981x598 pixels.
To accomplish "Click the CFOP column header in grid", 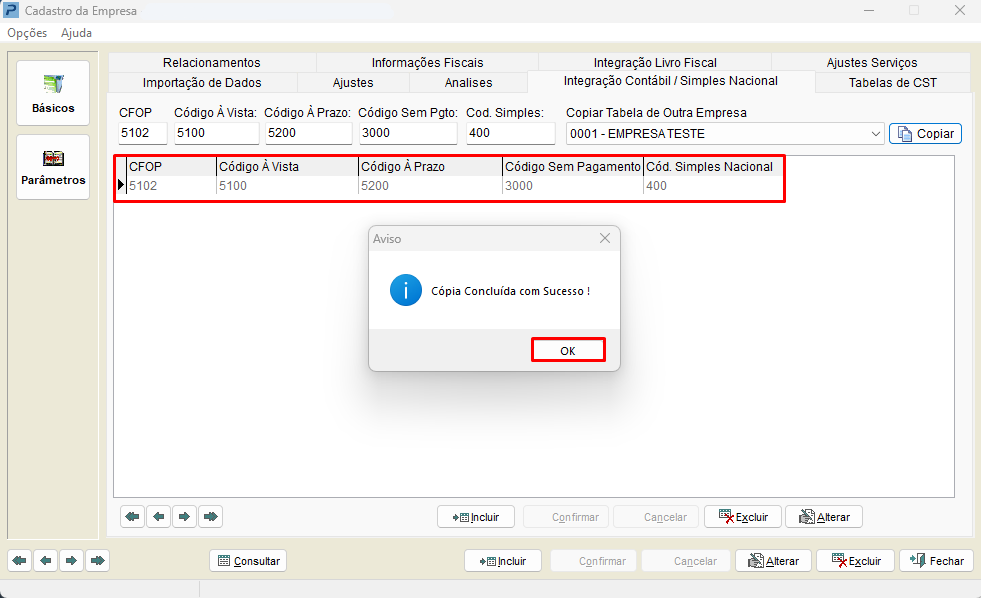I will (x=171, y=166).
